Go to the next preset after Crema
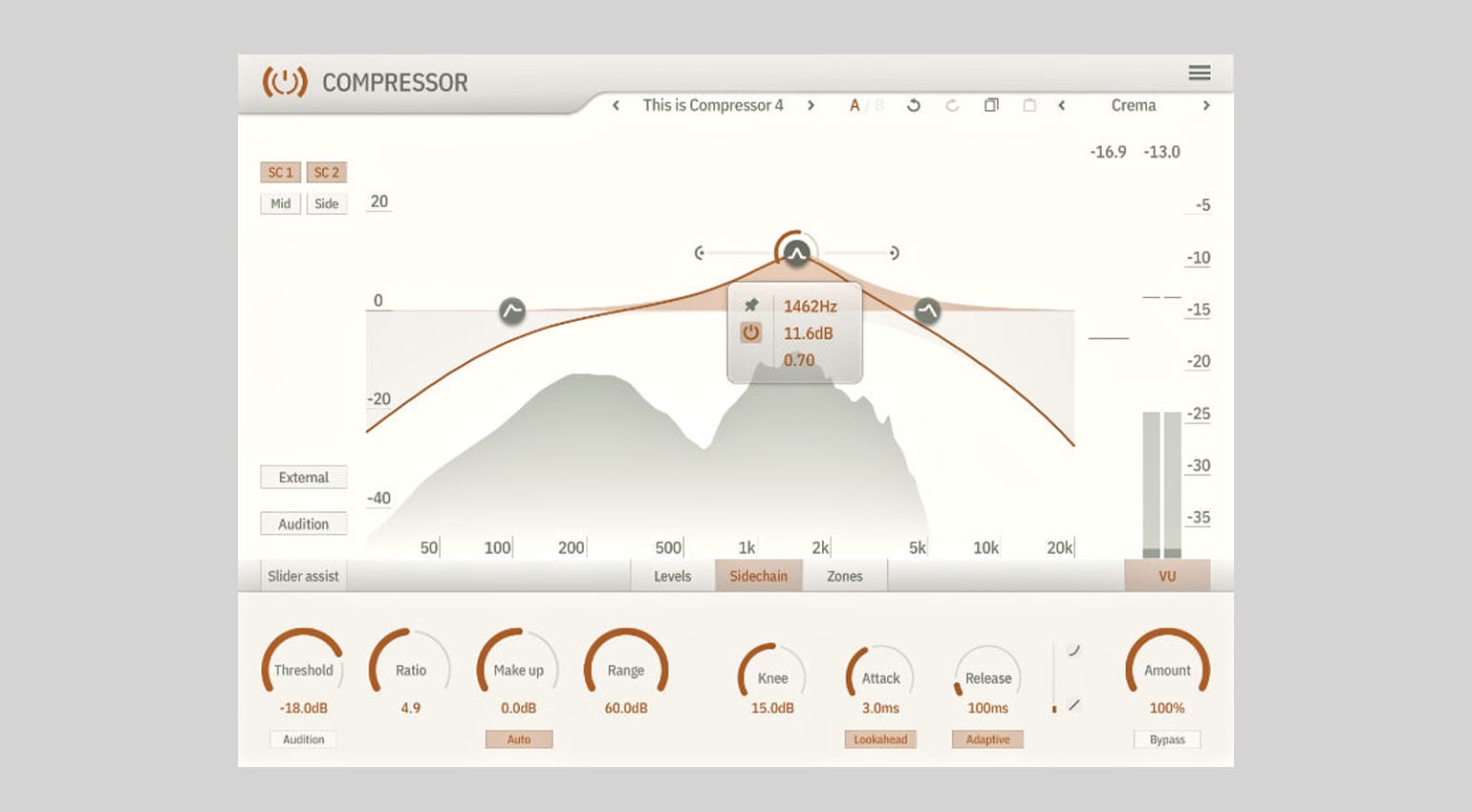The image size is (1472, 812). [x=1206, y=105]
